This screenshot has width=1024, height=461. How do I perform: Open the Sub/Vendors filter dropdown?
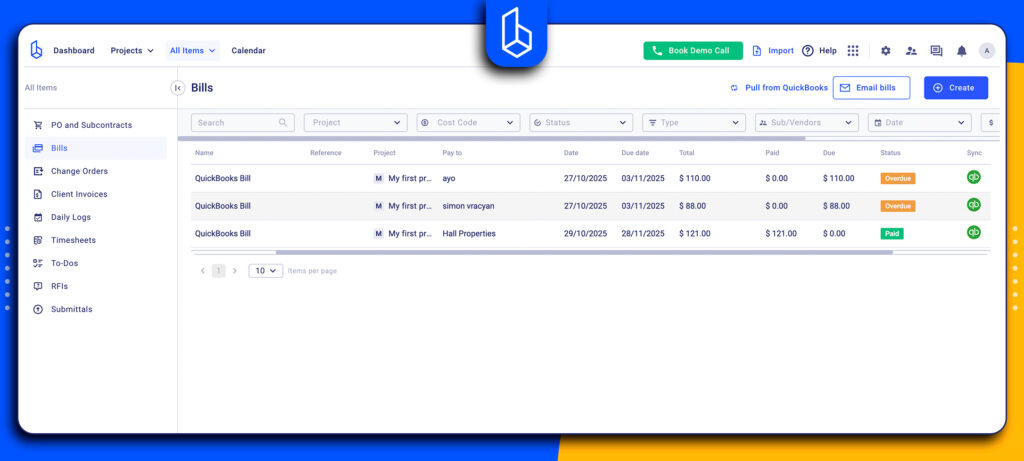click(x=807, y=123)
